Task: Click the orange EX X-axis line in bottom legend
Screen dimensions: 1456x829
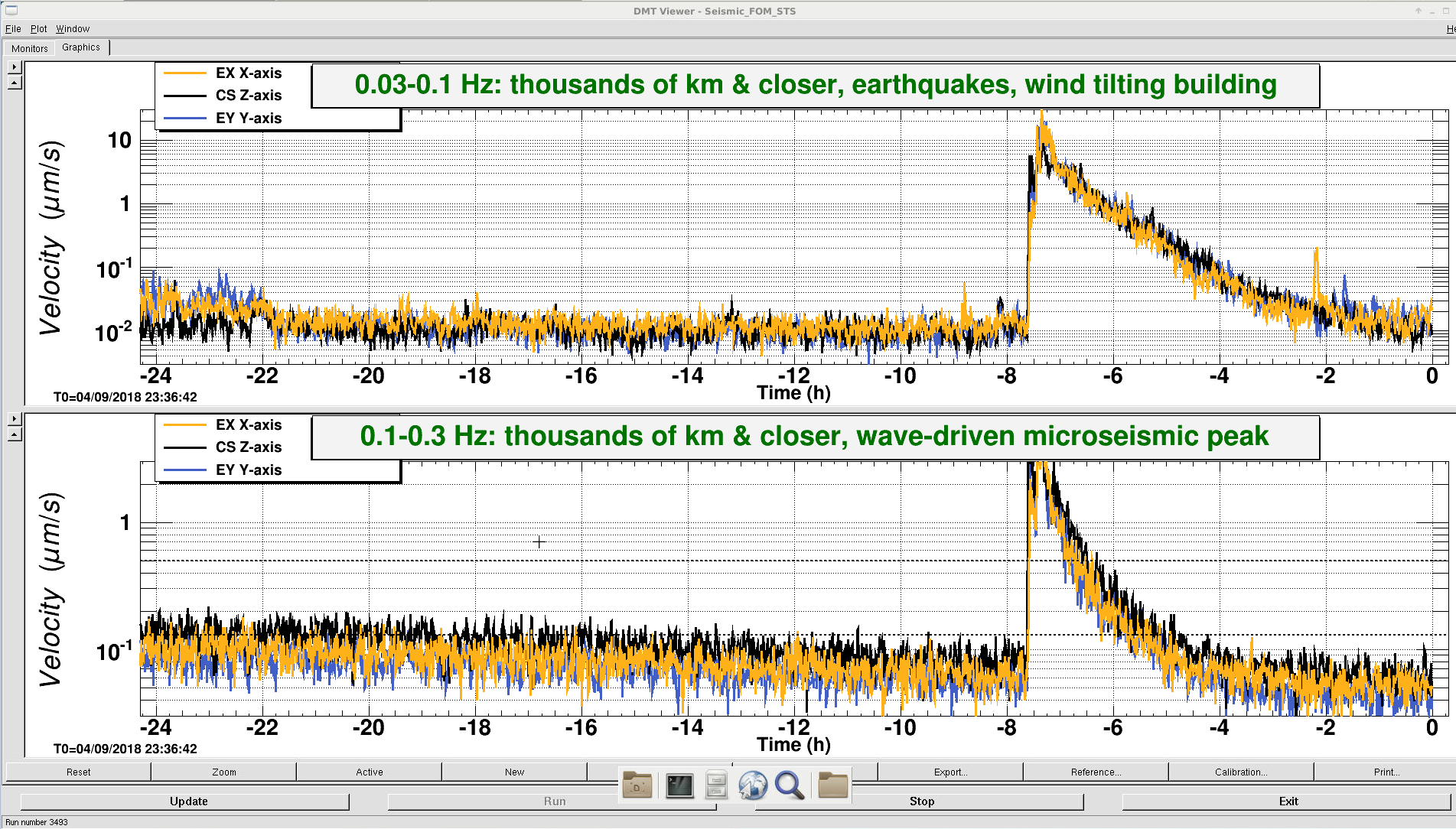Action: 184,424
